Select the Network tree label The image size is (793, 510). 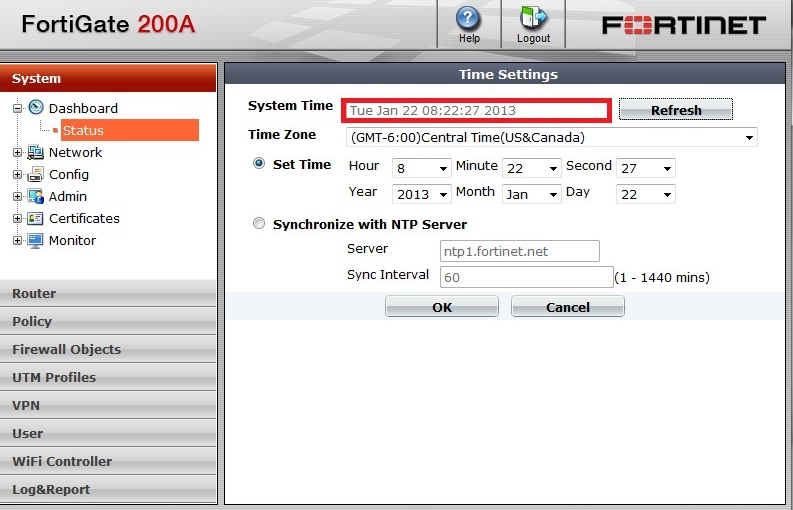(x=75, y=152)
